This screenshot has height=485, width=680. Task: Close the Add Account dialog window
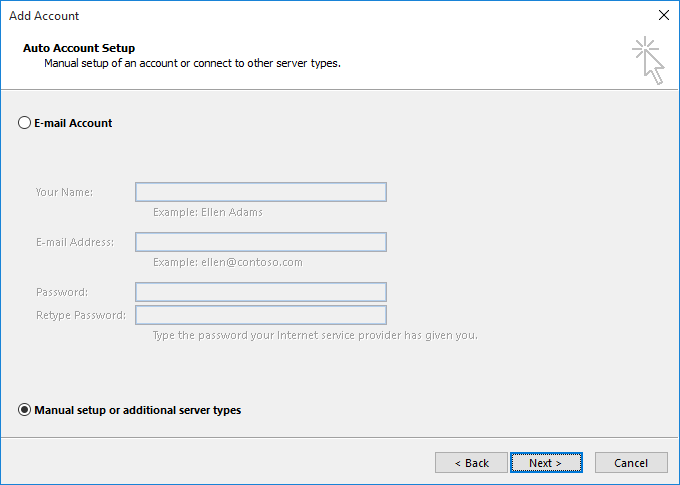point(663,15)
